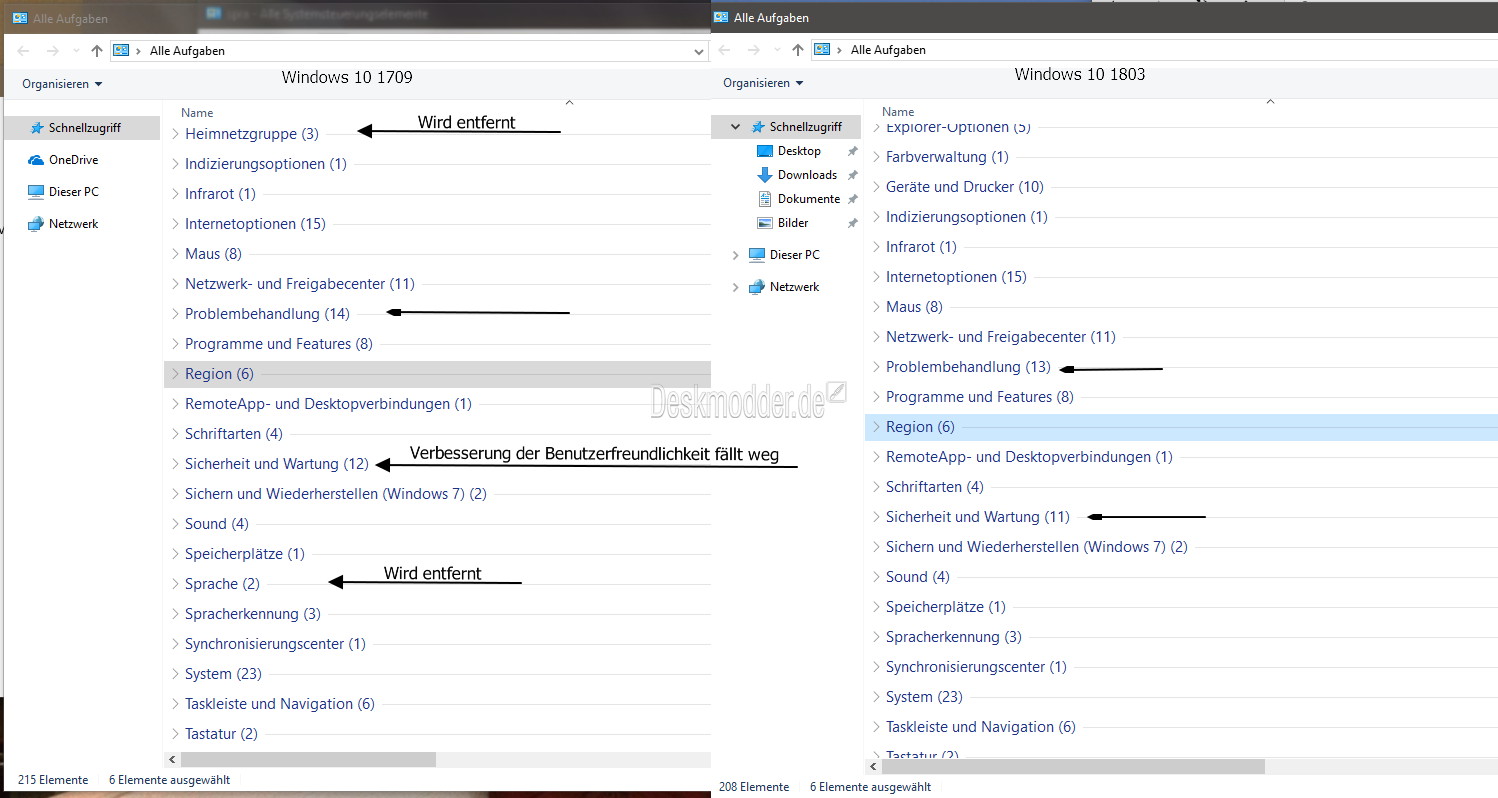Open the address bar history dropdown in the 1709 window
Viewport: 1498px width, 798px height.
[x=699, y=51]
